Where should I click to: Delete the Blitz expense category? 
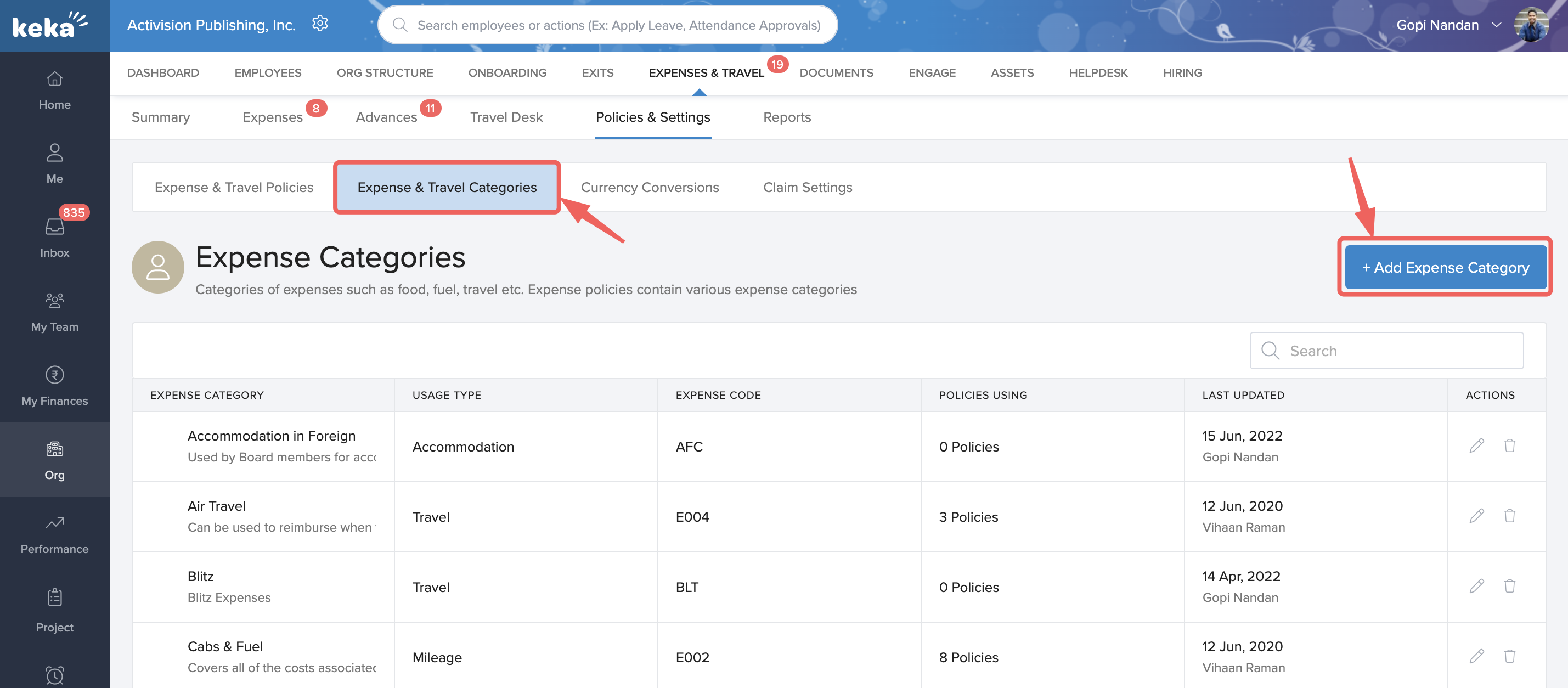coord(1509,587)
